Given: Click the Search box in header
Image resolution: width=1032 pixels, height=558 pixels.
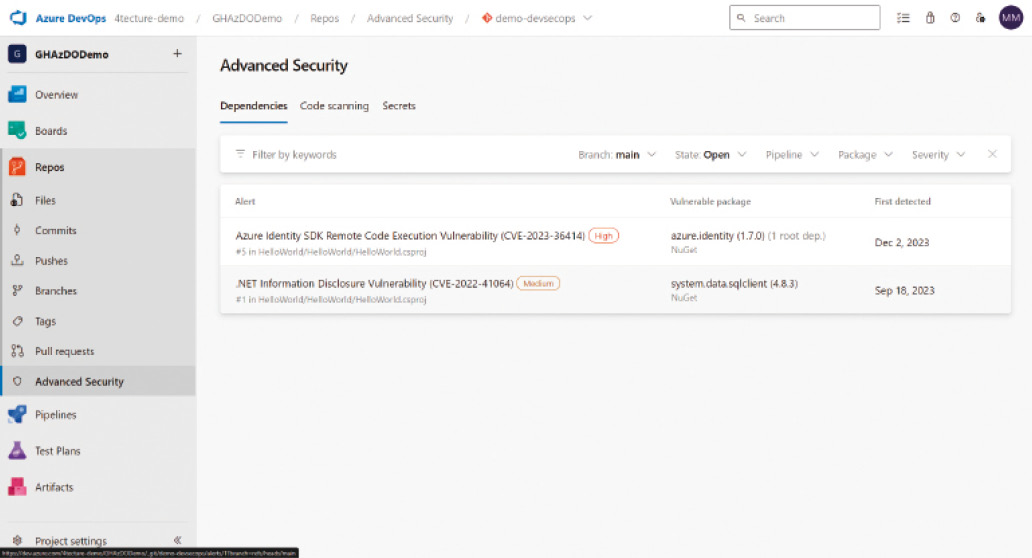Looking at the screenshot, I should [804, 18].
